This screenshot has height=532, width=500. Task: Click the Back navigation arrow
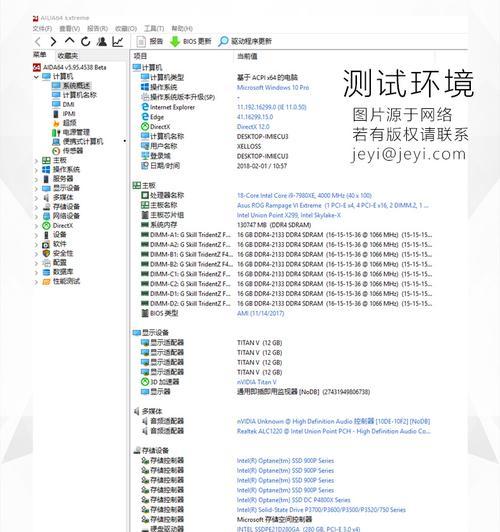coord(38,42)
